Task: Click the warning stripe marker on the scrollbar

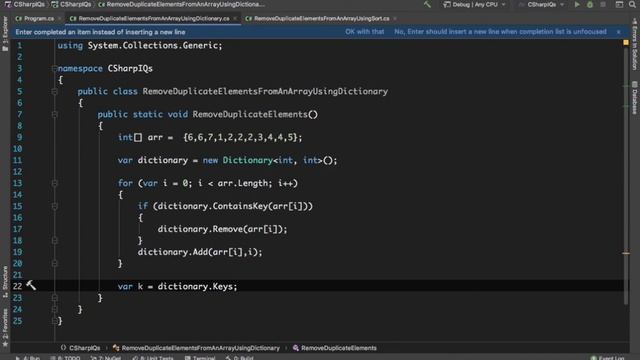Action: click(626, 253)
